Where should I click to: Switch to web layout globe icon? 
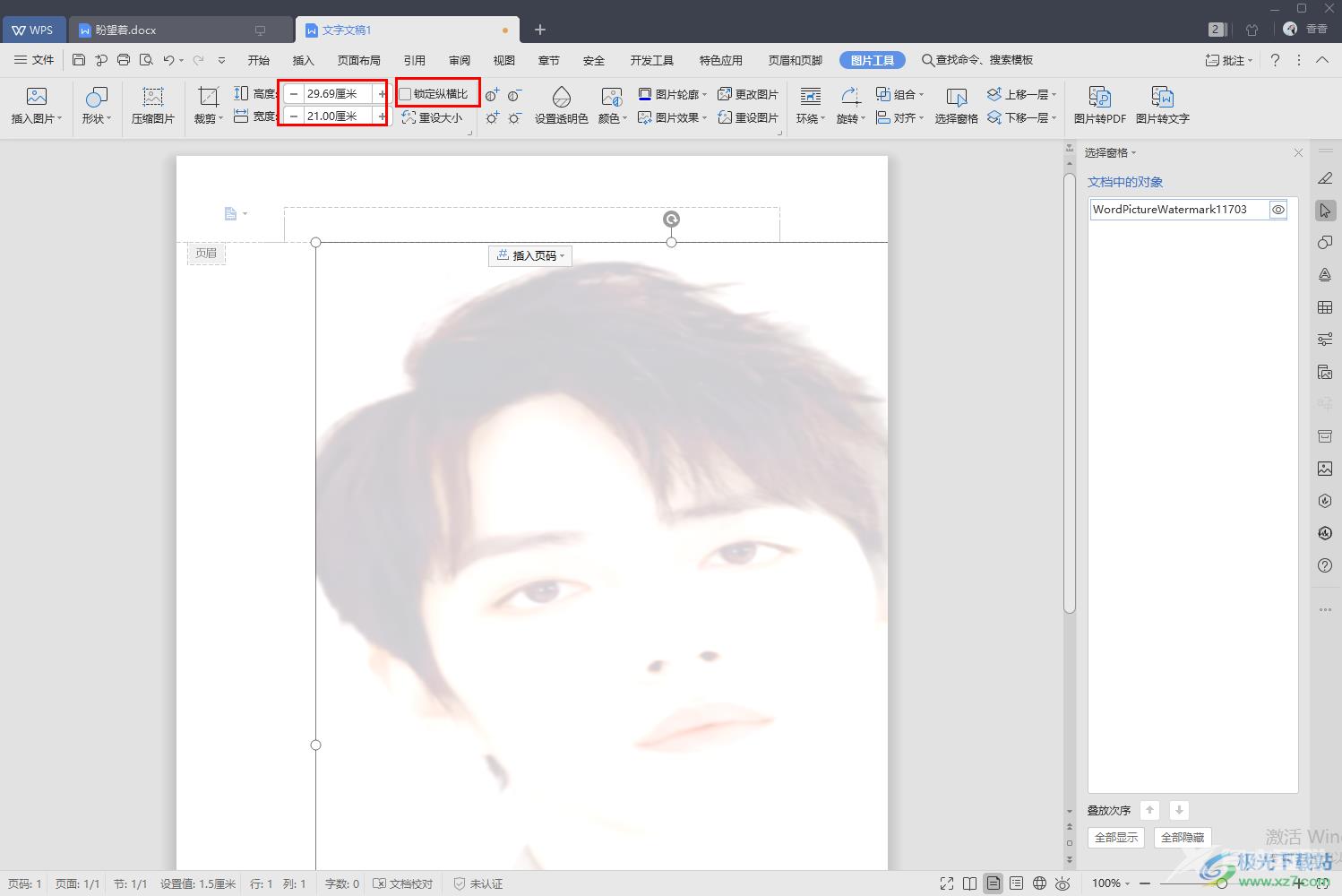click(1039, 883)
